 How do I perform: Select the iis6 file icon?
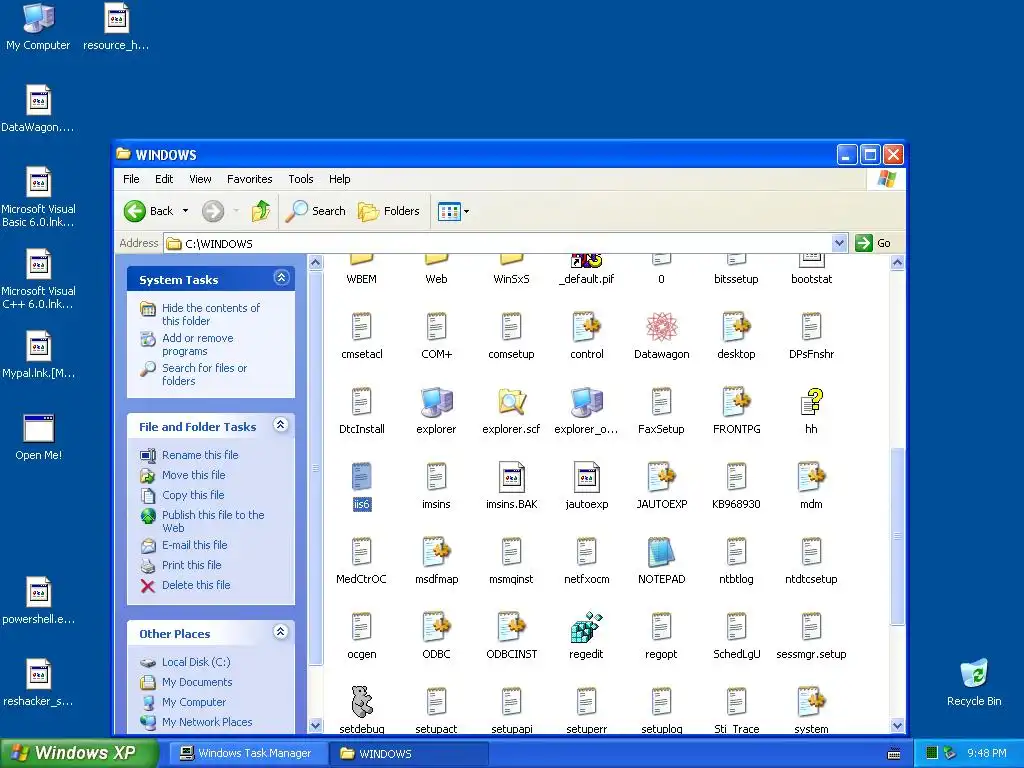point(361,477)
